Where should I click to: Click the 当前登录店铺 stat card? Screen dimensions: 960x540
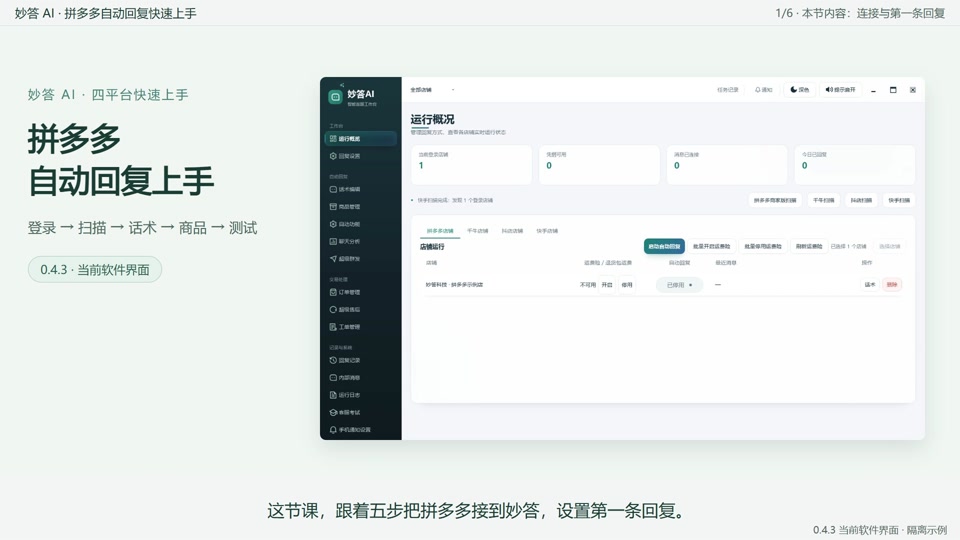471,165
